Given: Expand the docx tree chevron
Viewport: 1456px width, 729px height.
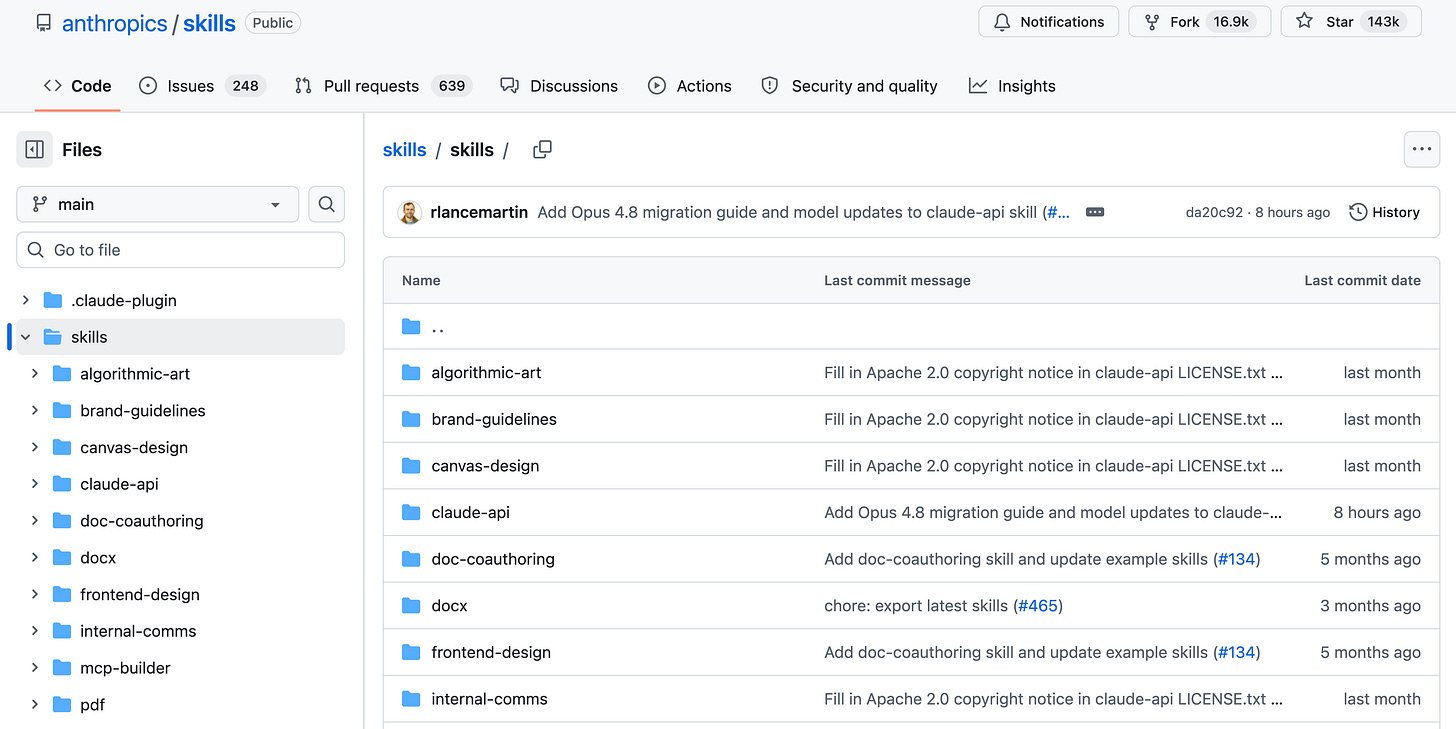Looking at the screenshot, I should pyautogui.click(x=35, y=557).
